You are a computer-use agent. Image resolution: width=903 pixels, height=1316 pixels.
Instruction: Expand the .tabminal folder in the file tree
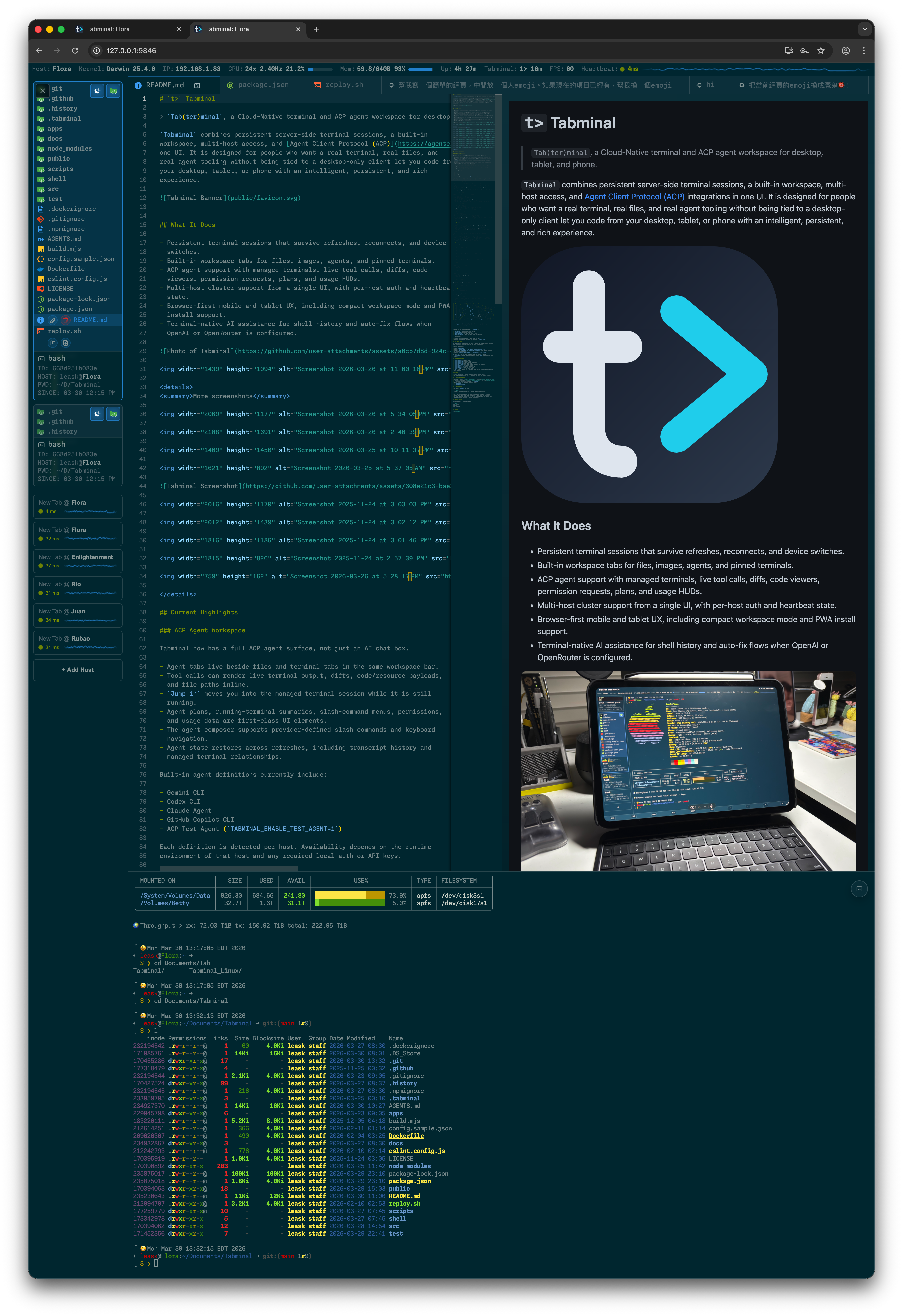tap(78, 119)
